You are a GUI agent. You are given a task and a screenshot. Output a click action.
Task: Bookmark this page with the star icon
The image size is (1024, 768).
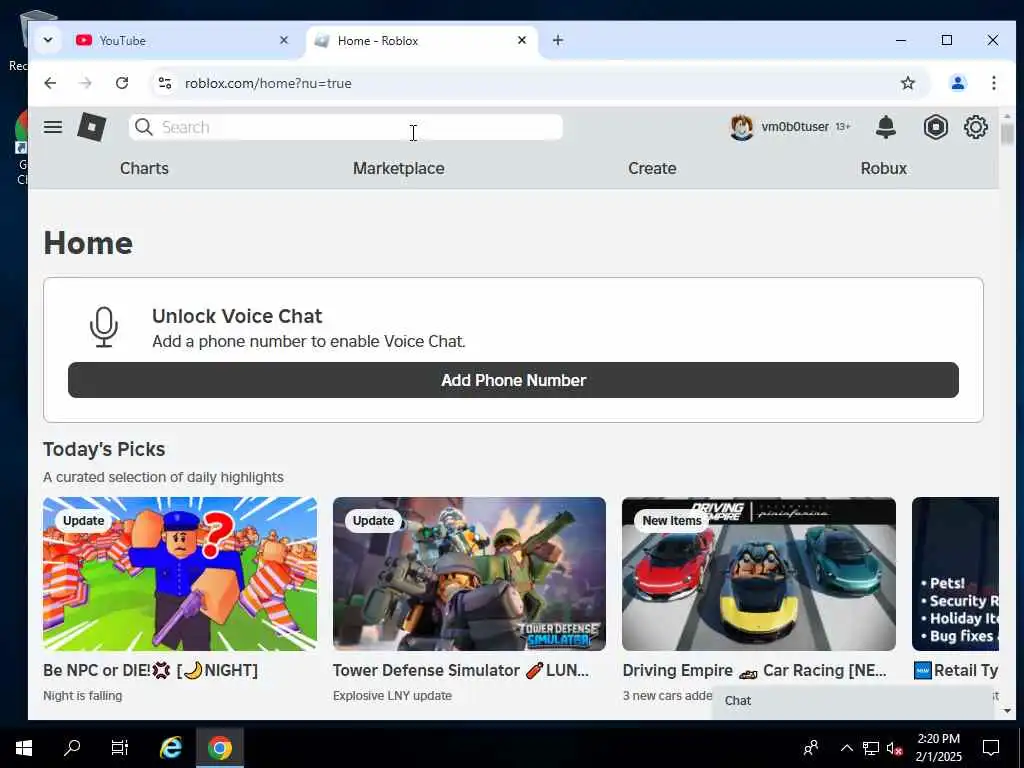point(908,83)
